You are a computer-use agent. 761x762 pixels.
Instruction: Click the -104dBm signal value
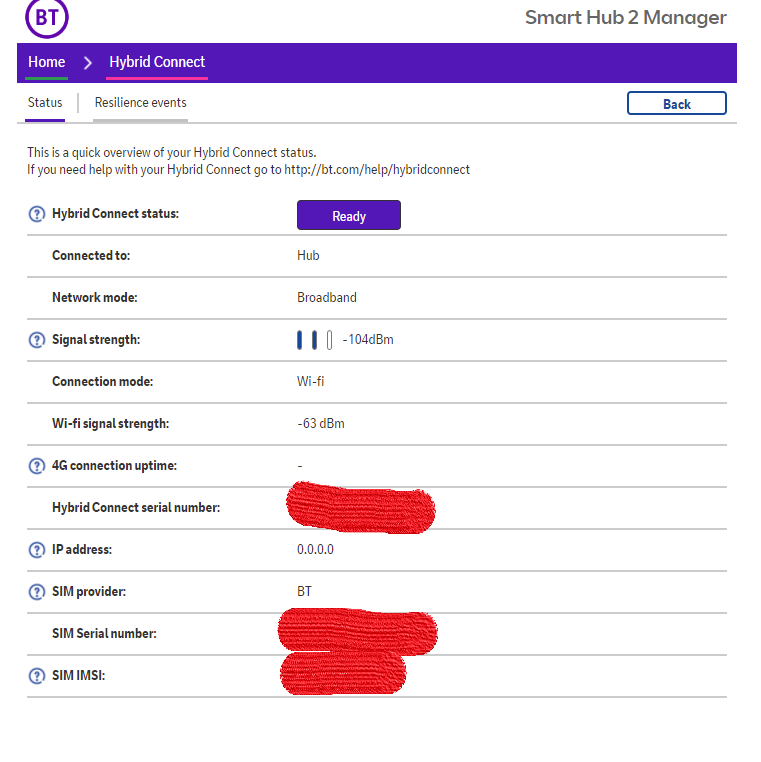(x=368, y=340)
